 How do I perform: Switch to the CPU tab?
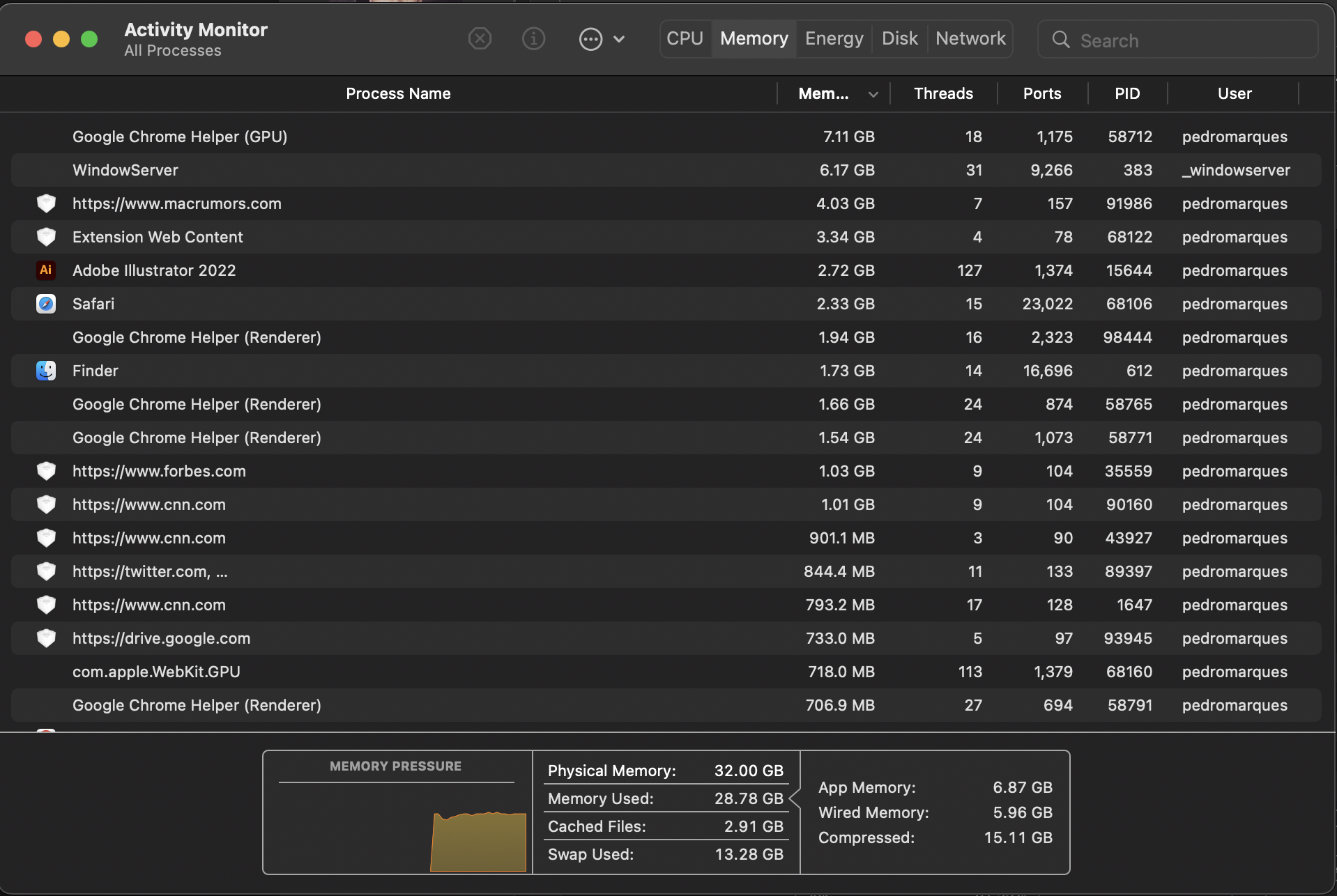click(x=685, y=38)
